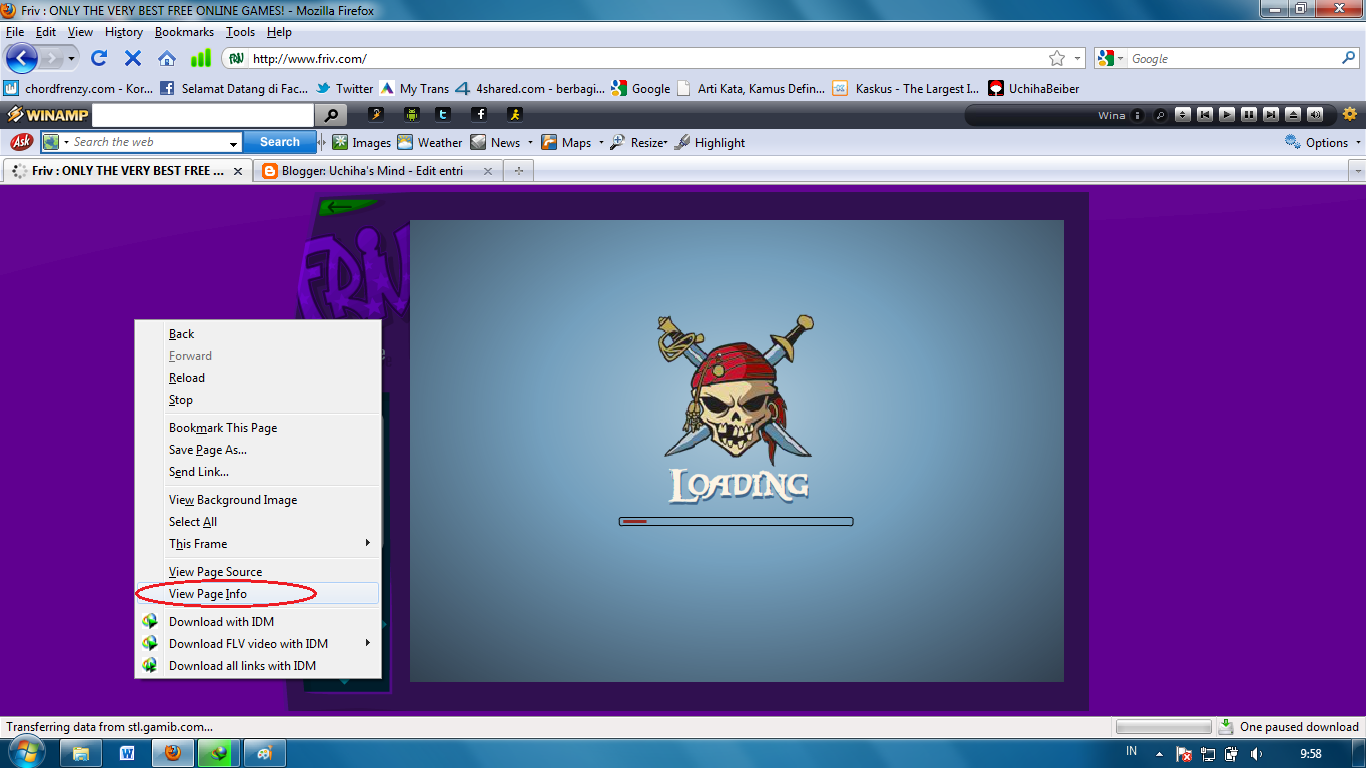This screenshot has height=768, width=1366.
Task: Go to the Home page icon
Action: click(167, 58)
